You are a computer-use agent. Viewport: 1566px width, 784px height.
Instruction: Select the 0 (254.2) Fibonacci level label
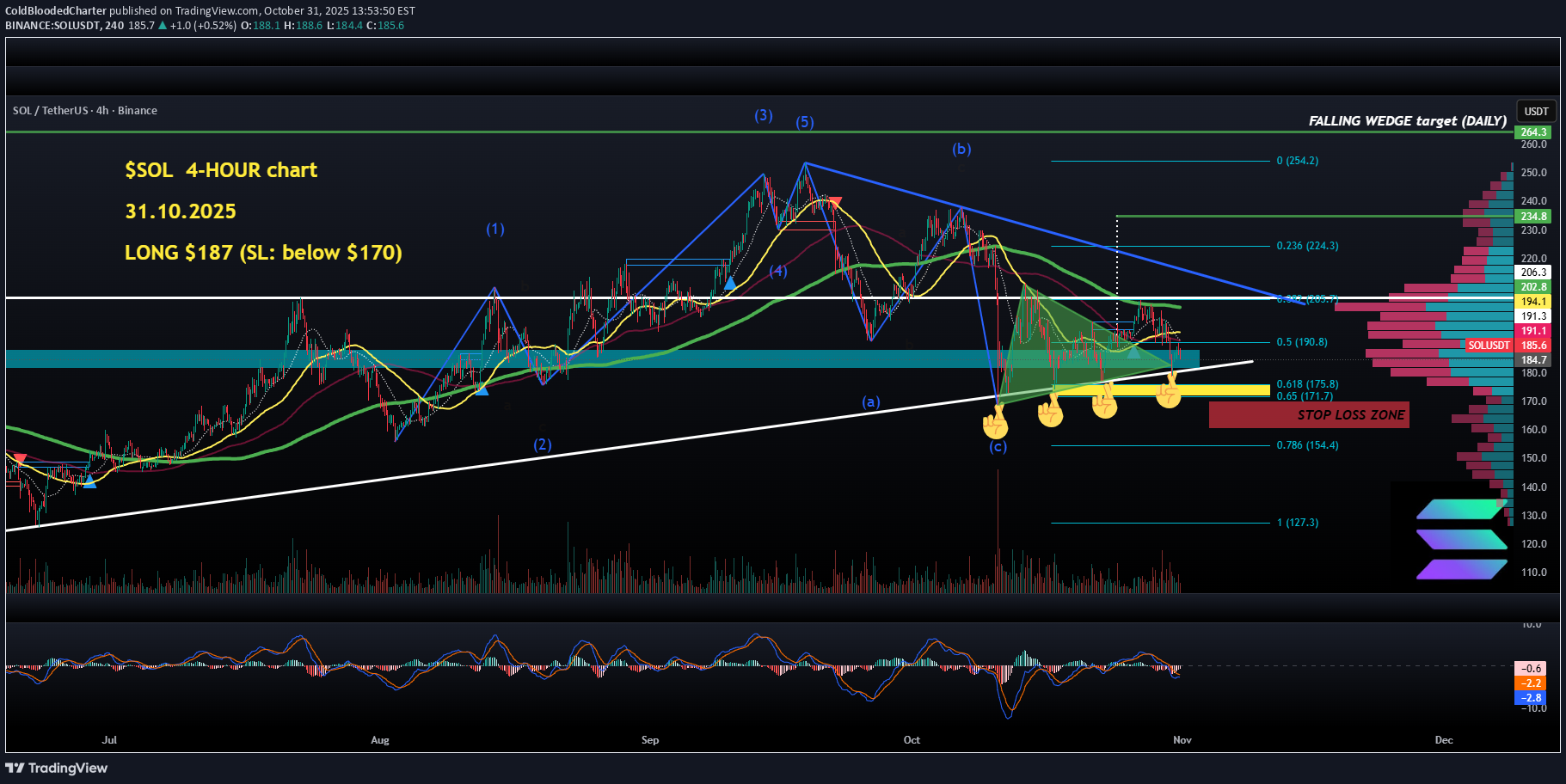1297,161
